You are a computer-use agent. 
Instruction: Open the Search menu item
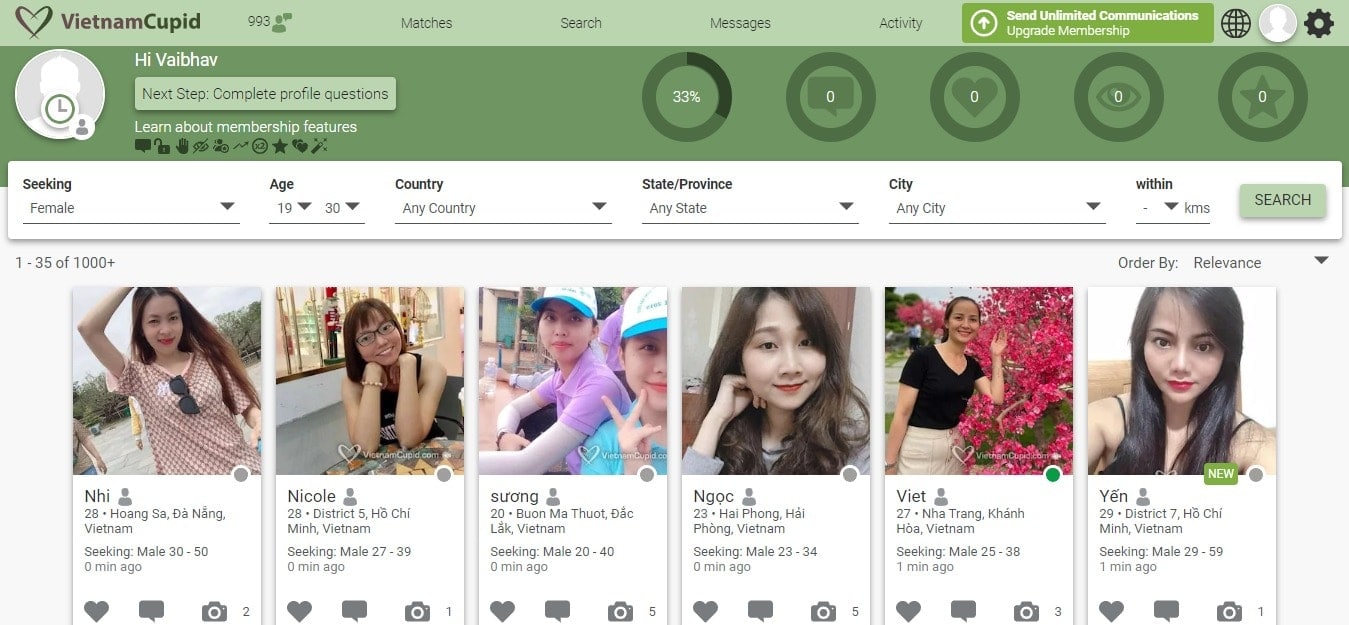tap(581, 23)
